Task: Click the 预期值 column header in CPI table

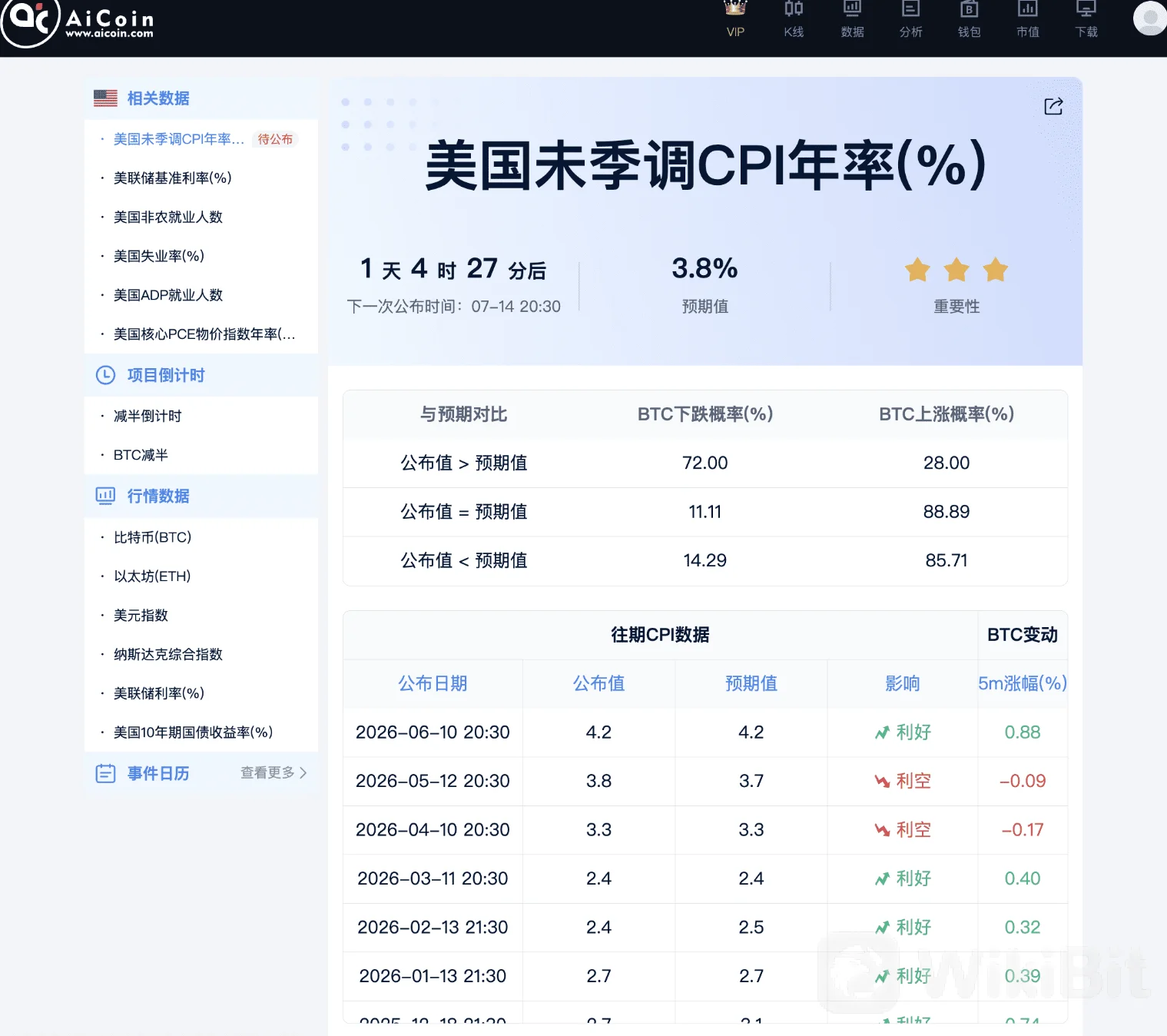Action: 751,683
